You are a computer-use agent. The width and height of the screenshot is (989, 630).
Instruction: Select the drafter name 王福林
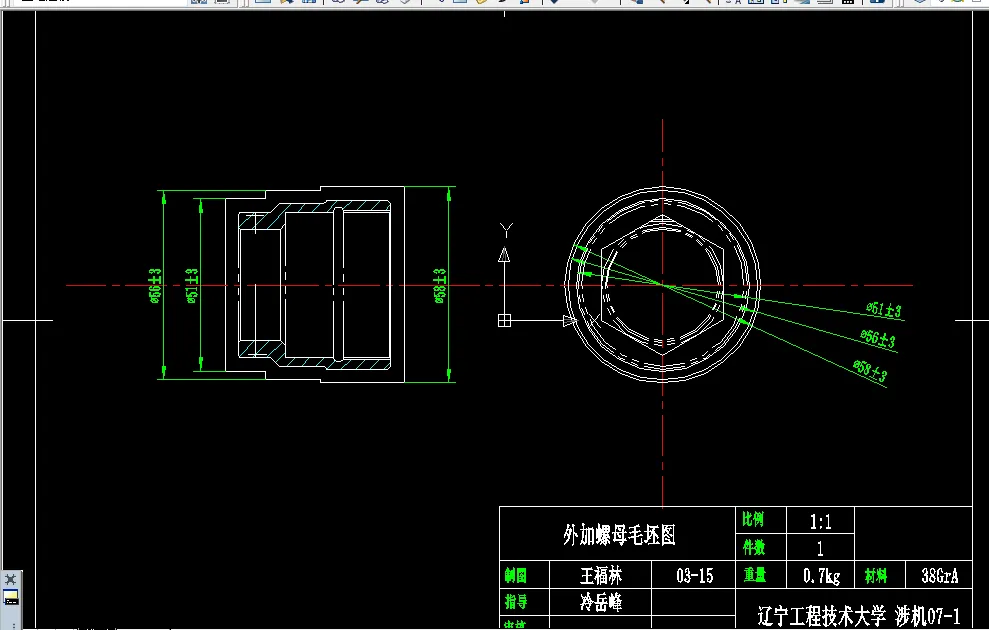click(x=600, y=575)
